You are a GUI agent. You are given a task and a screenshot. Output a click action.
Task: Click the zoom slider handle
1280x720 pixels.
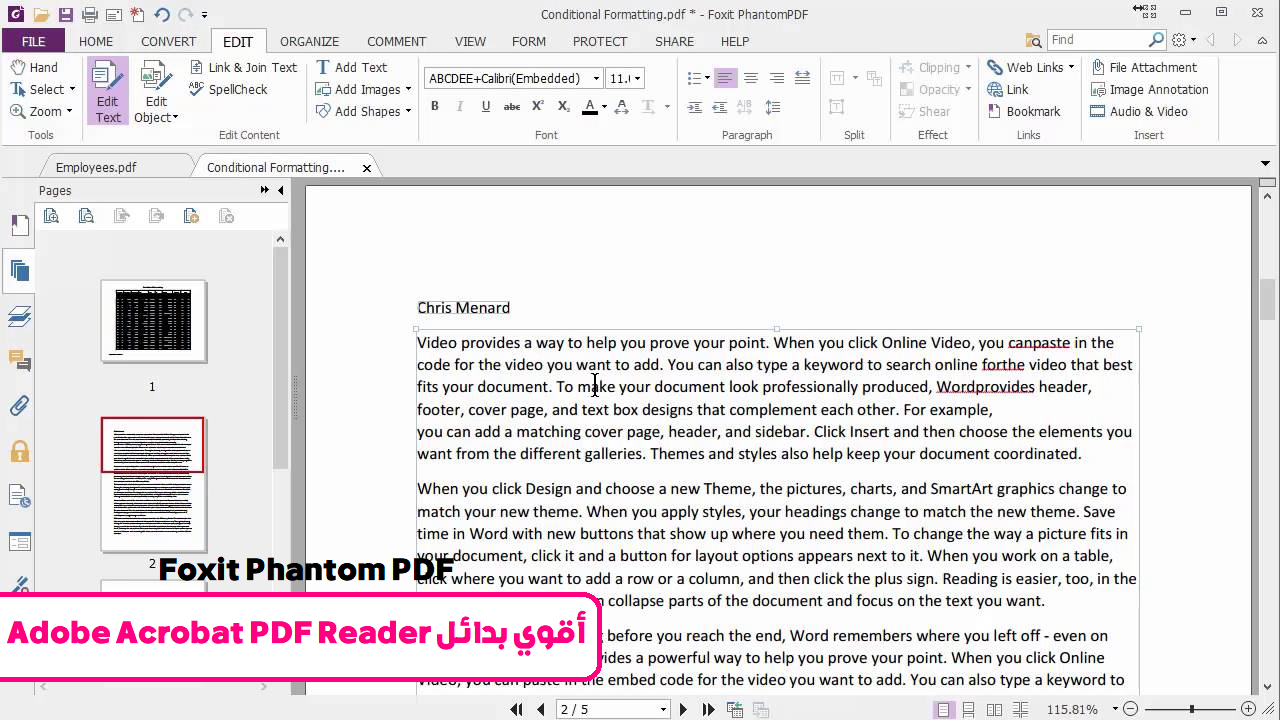tap(1191, 709)
